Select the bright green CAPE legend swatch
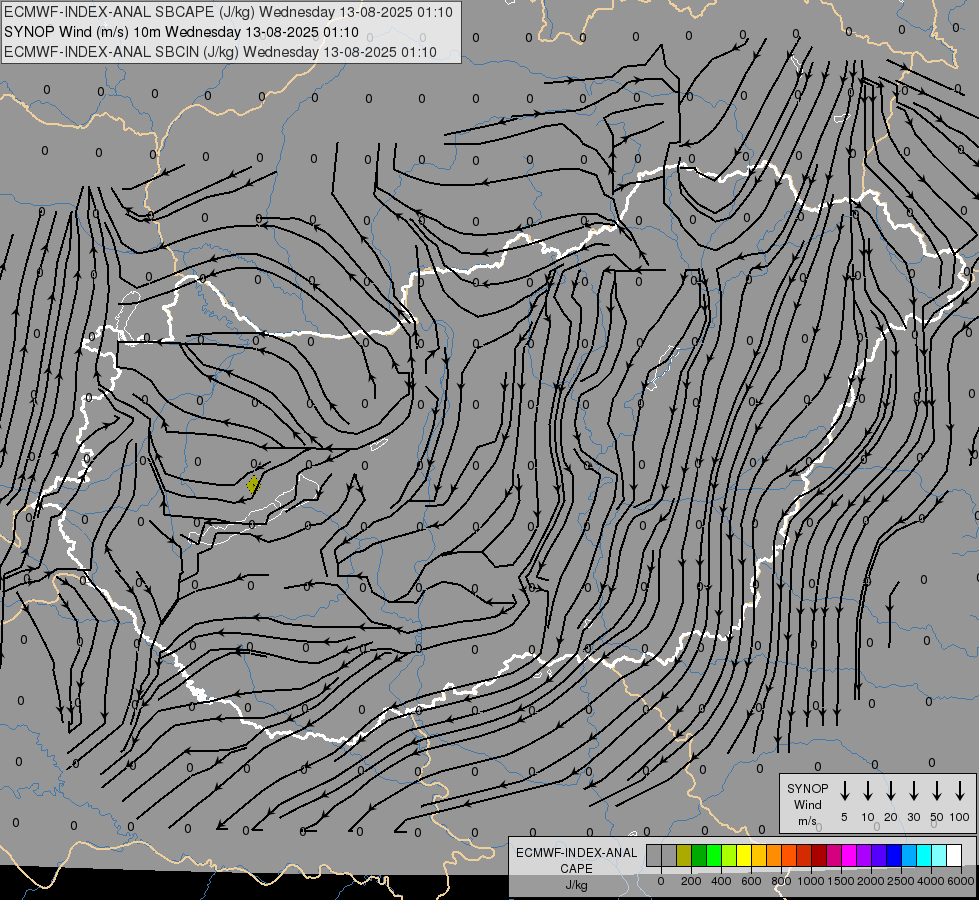979x900 pixels. pyautogui.click(x=714, y=856)
